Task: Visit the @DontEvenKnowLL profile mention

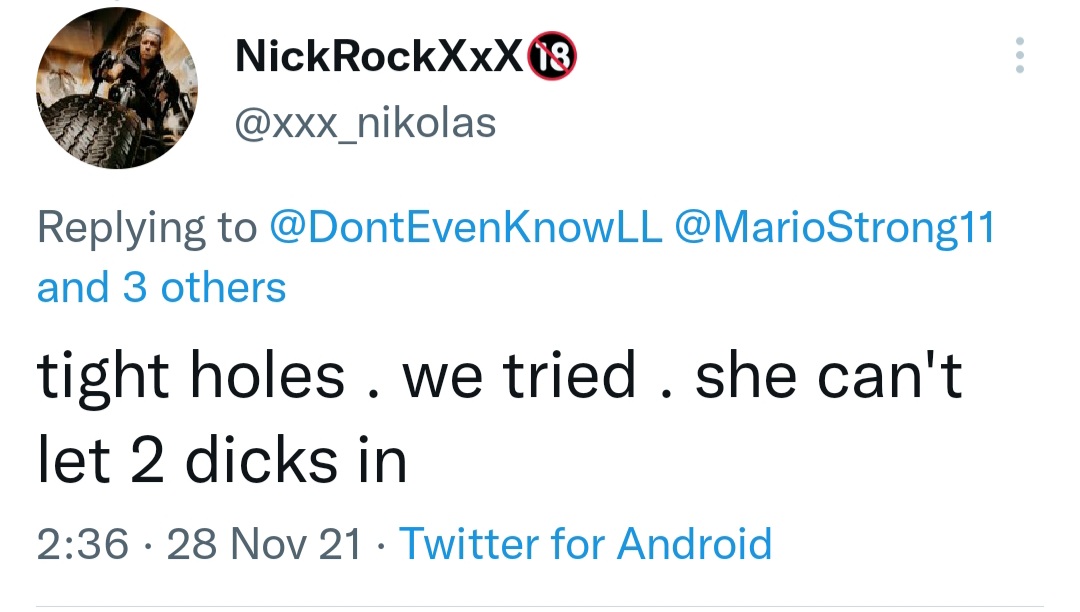Action: click(465, 228)
